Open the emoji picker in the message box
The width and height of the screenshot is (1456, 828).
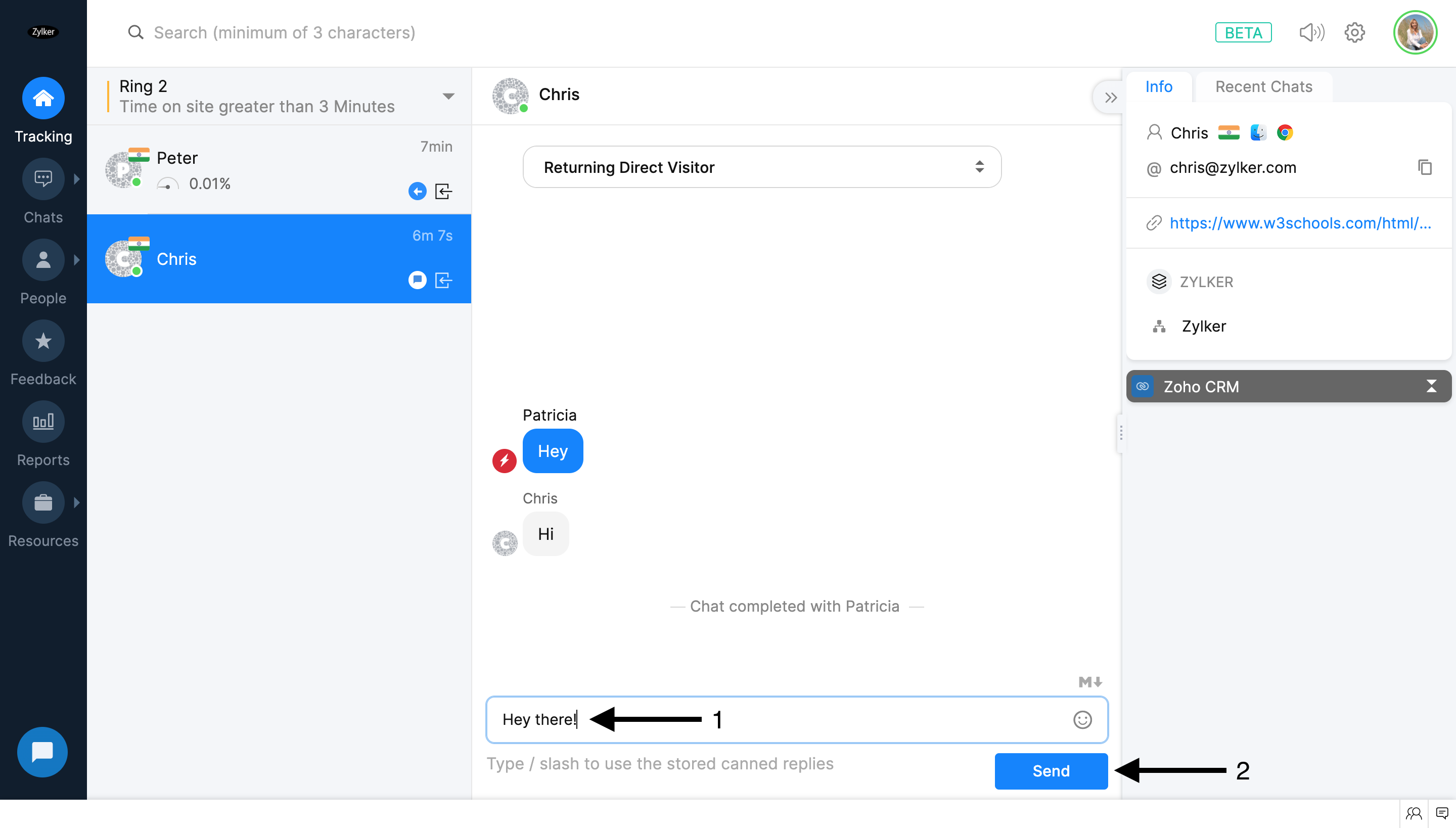[x=1082, y=719]
